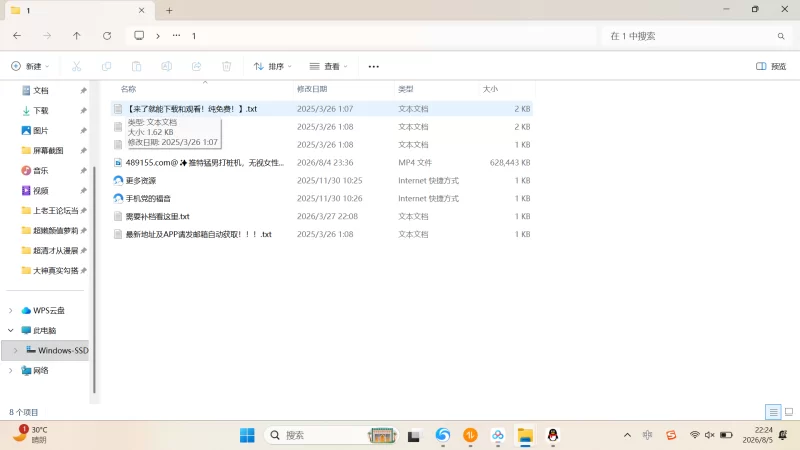The image size is (800, 450).
Task: Open the View (查看) dropdown
Action: coord(329,66)
